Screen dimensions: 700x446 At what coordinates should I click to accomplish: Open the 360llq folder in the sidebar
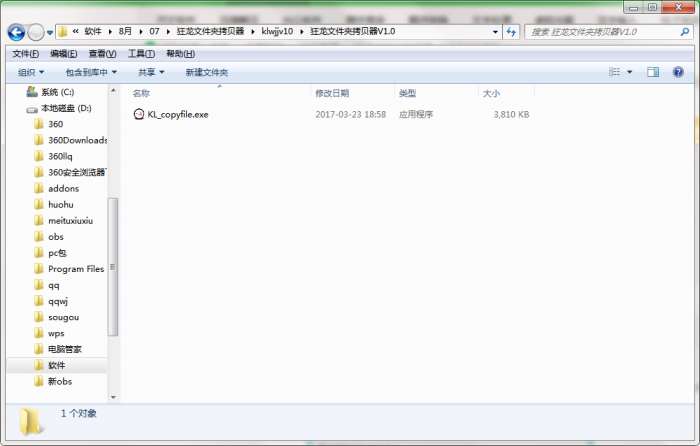click(60, 156)
